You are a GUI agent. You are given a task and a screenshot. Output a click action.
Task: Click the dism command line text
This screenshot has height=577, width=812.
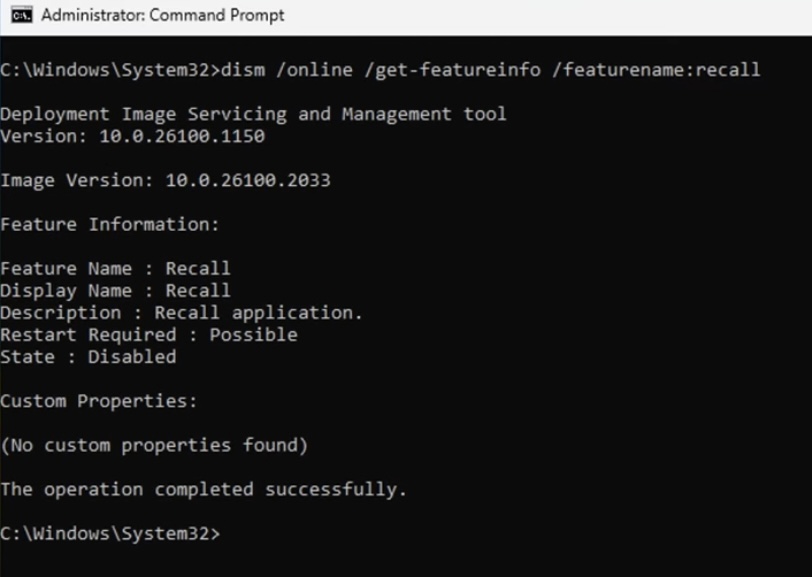pos(381,70)
